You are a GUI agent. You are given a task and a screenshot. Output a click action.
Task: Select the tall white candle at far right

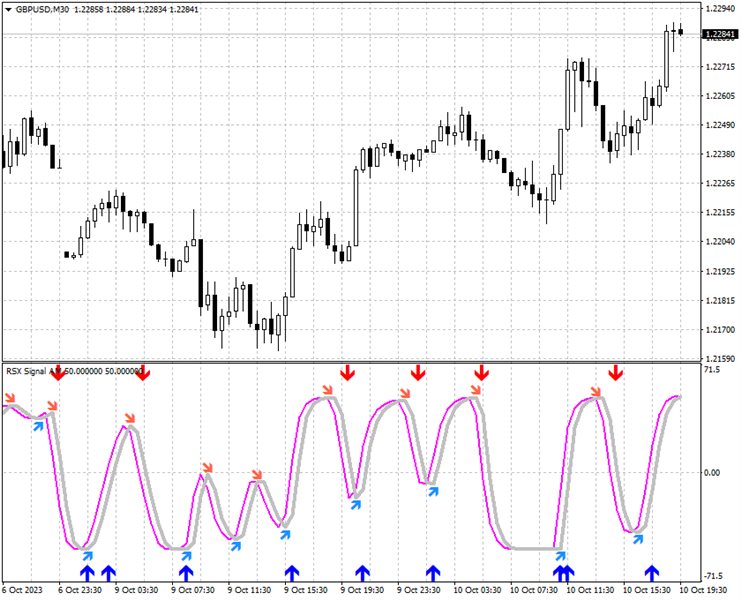pyautogui.click(x=666, y=59)
